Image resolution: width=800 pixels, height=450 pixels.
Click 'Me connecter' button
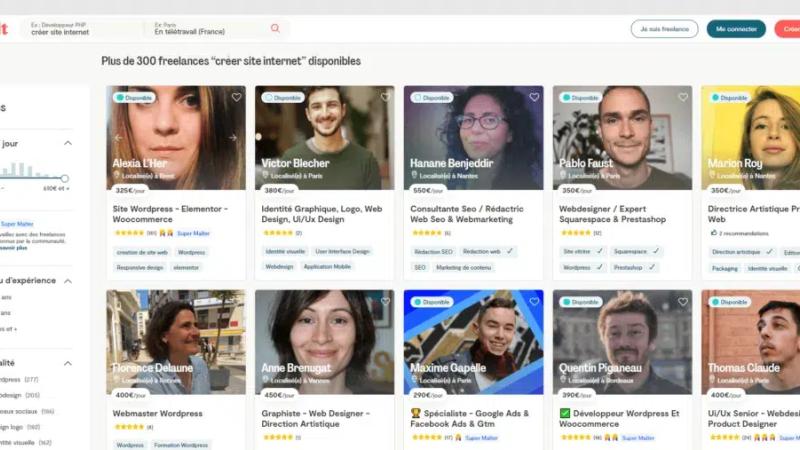tap(736, 29)
